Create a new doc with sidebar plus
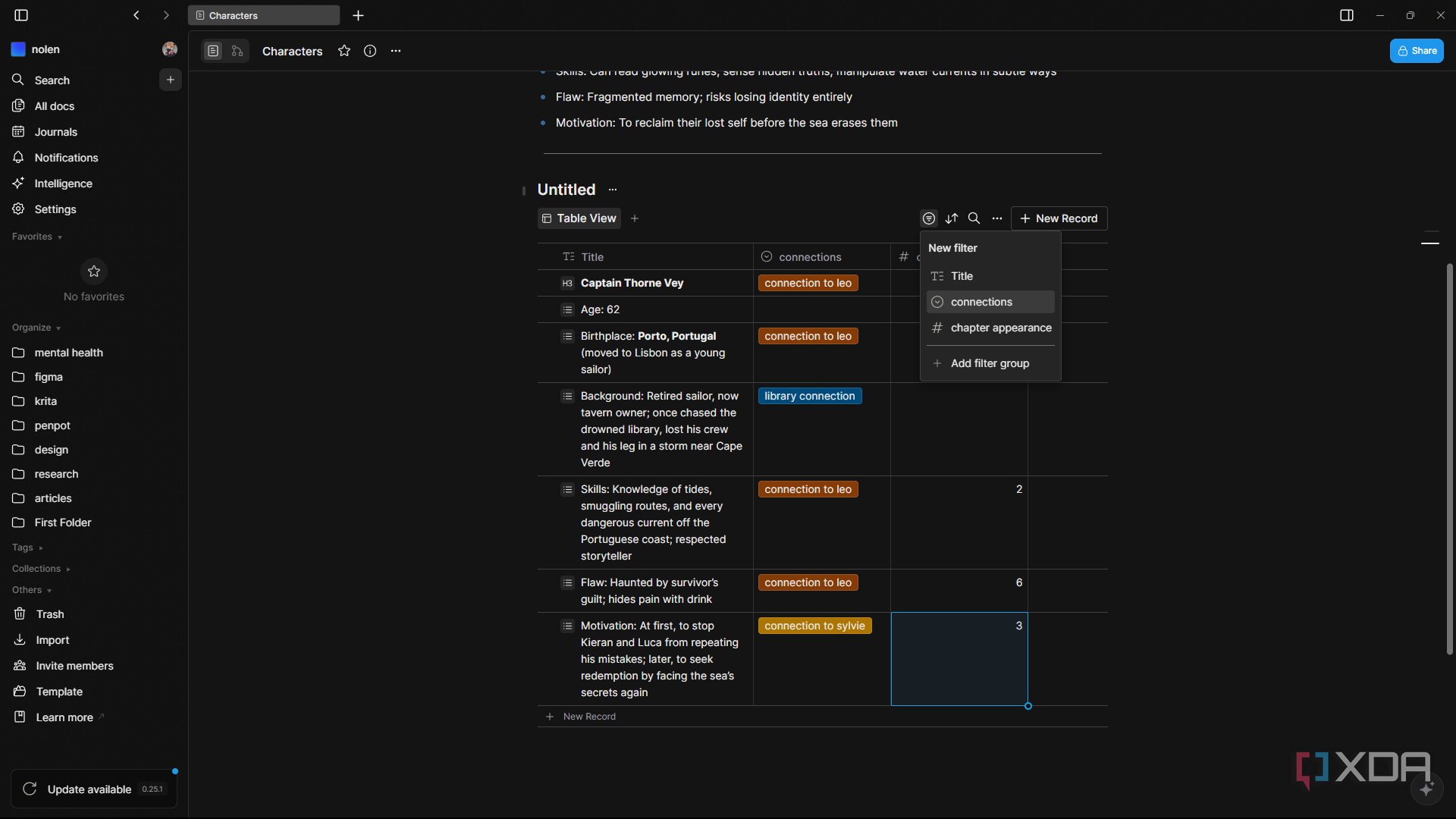Screen dimensions: 1456x819 (x=171, y=80)
